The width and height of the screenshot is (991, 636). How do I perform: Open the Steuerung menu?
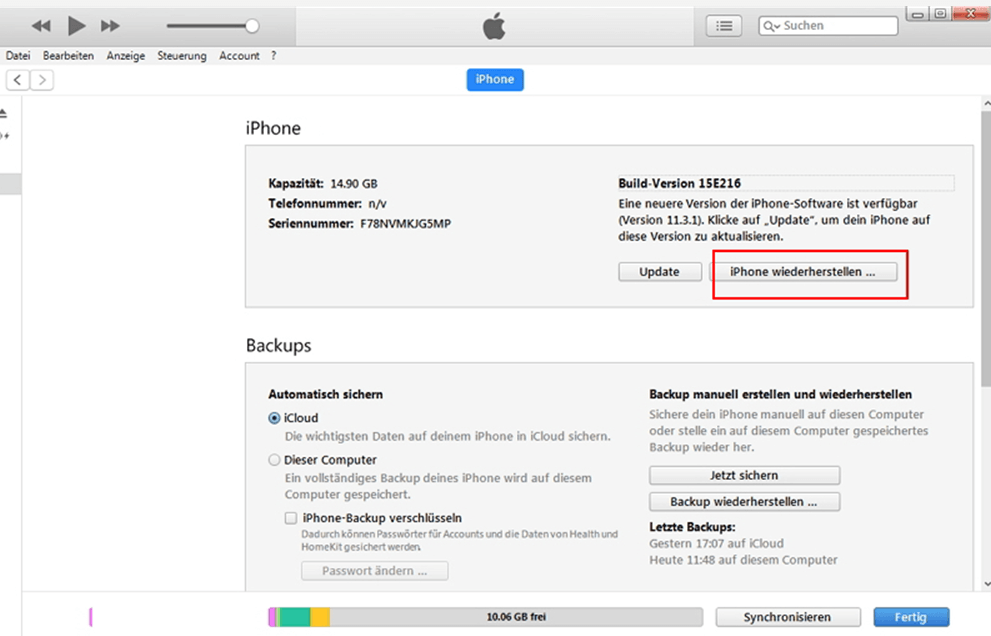182,56
